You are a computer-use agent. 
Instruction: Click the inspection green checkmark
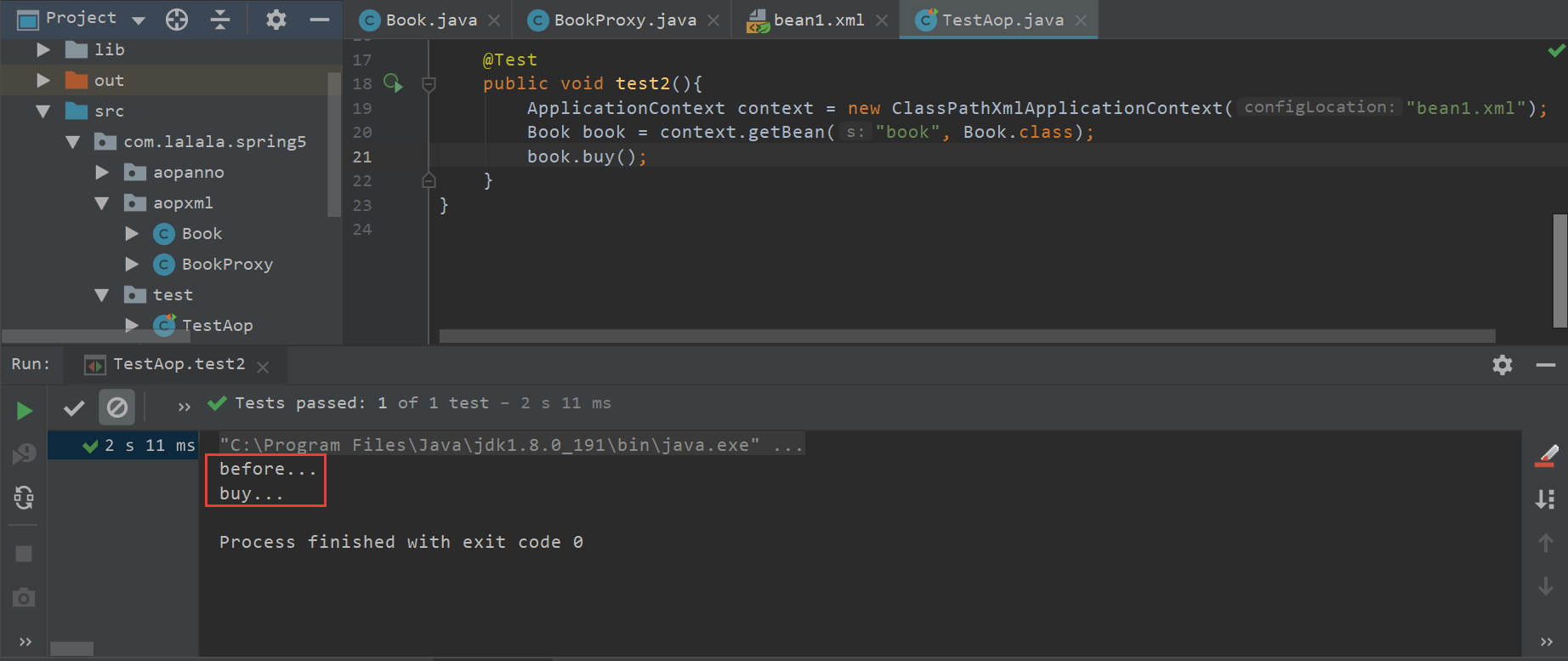pos(1556,51)
